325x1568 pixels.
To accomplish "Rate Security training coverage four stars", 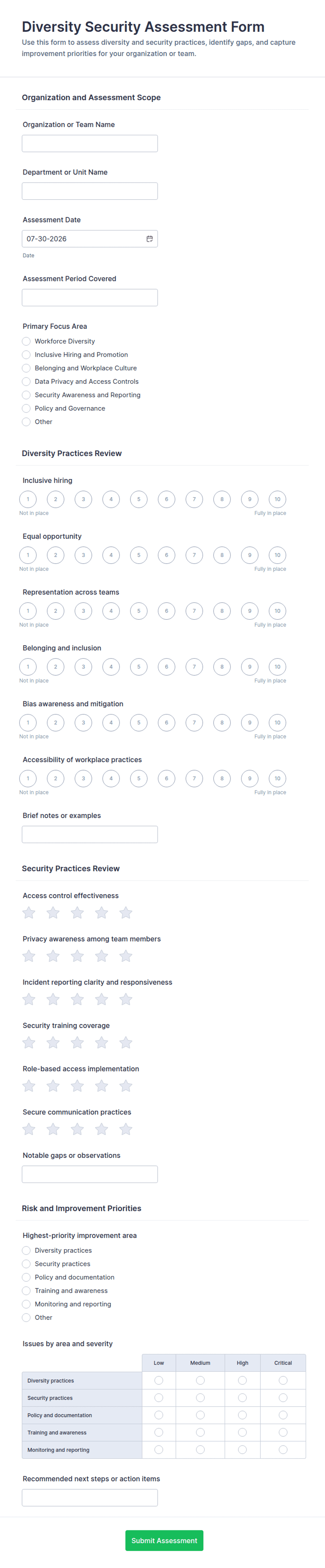I will pos(102,1043).
